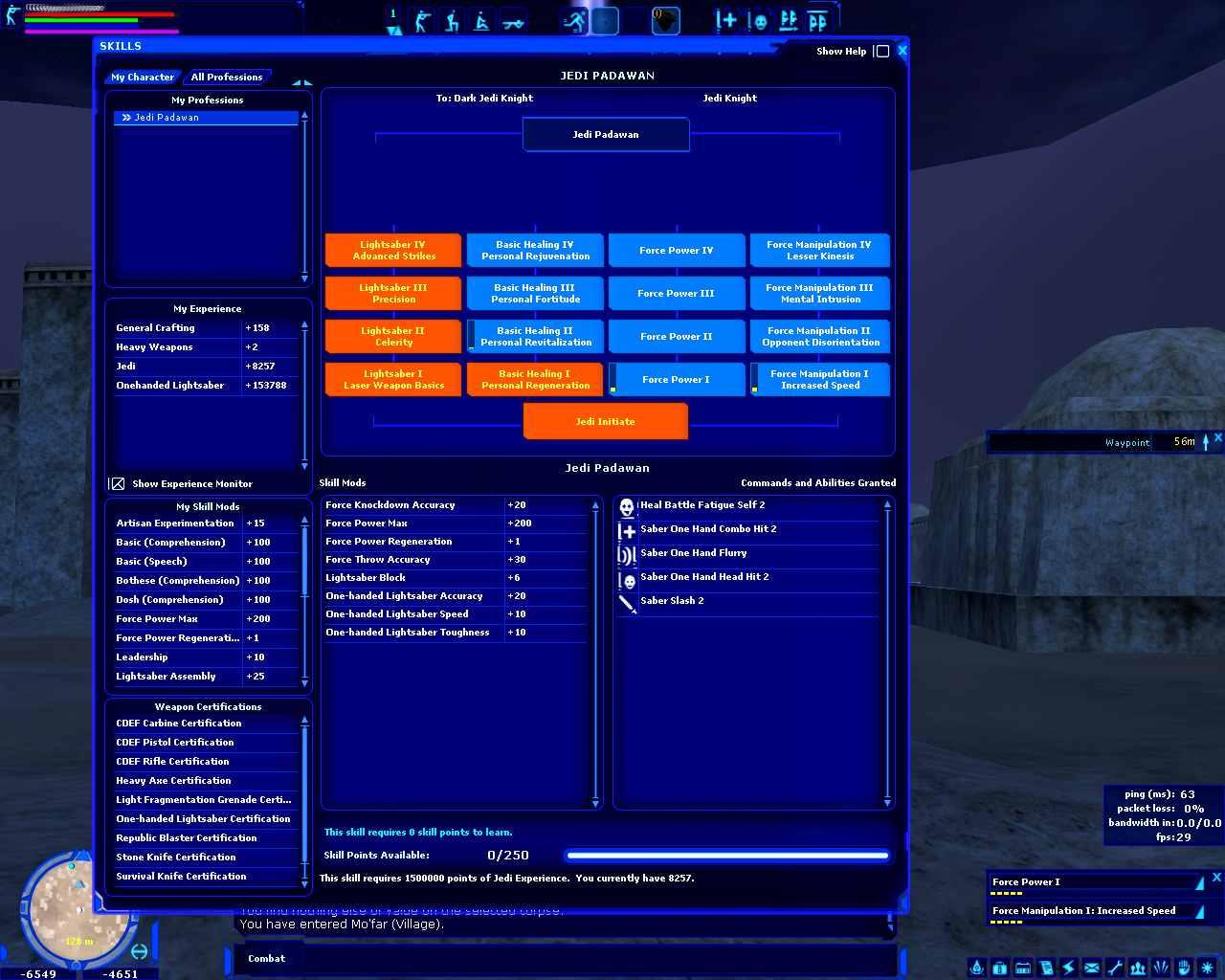Viewport: 1225px width, 980px height.
Task: Switch to the My Character tab
Action: tap(143, 77)
